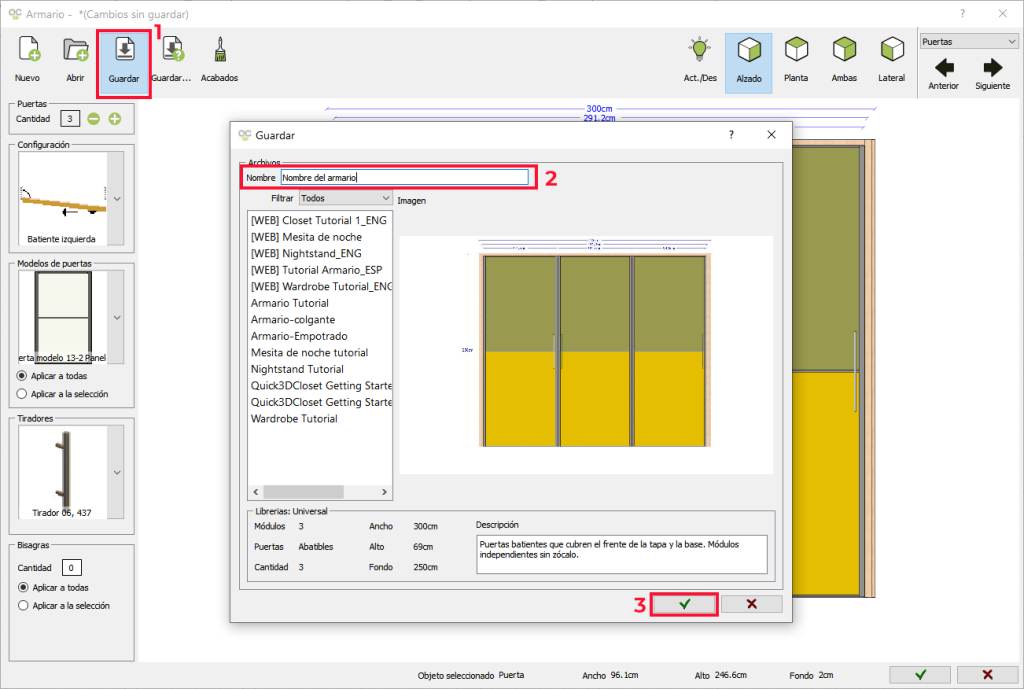Select Wardrobe Tutorial file
The height and width of the screenshot is (689, 1024).
(295, 419)
